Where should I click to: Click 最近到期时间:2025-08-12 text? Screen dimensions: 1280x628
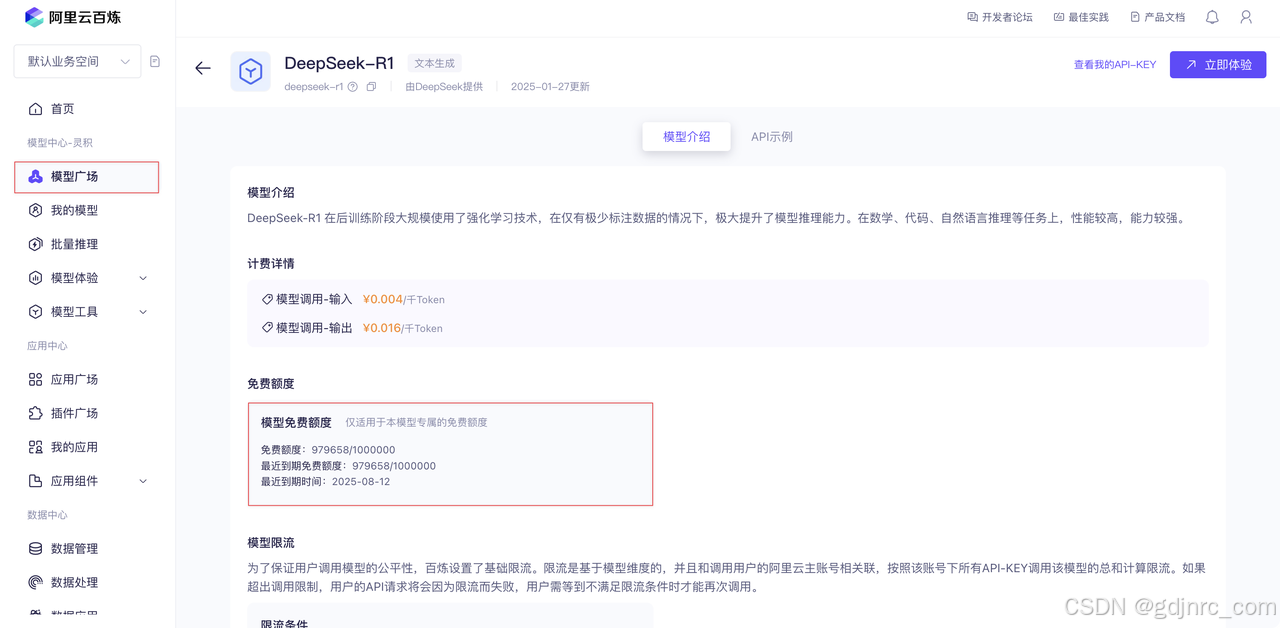point(325,482)
